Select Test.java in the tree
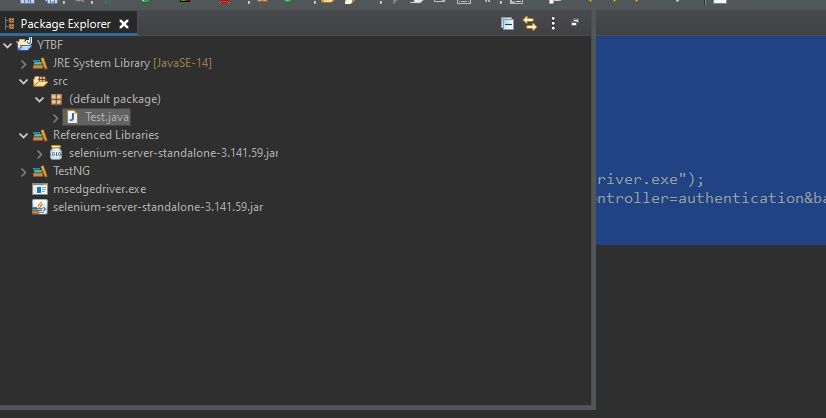 (107, 117)
